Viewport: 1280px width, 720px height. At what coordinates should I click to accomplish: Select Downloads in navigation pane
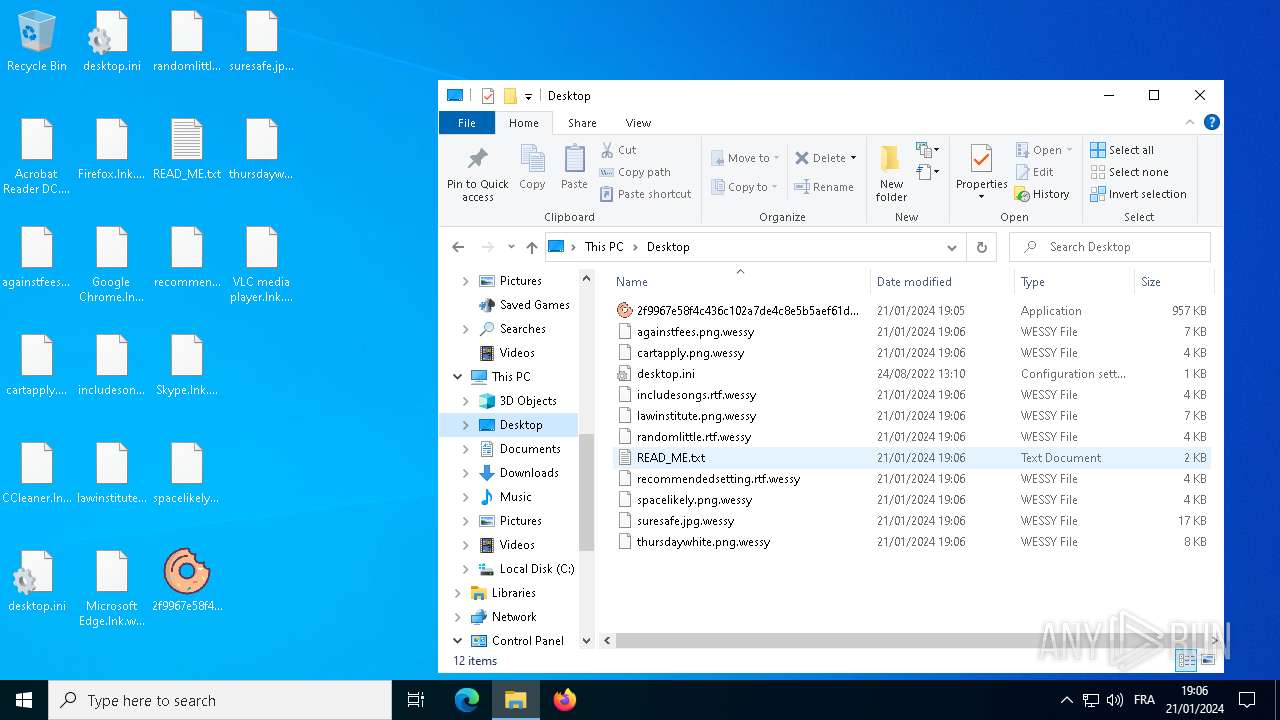pos(529,473)
